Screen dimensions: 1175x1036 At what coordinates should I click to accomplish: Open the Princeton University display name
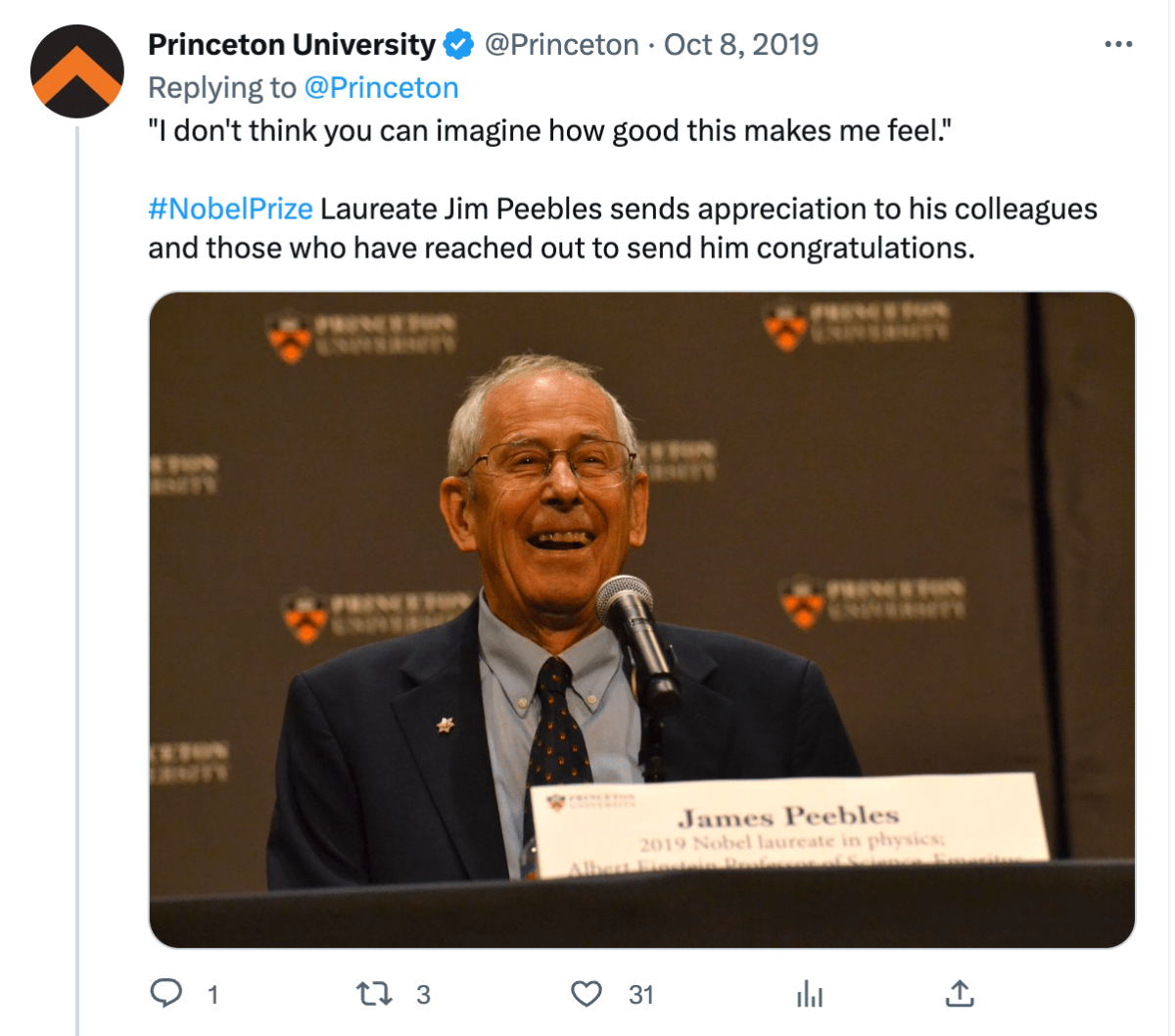(x=291, y=45)
